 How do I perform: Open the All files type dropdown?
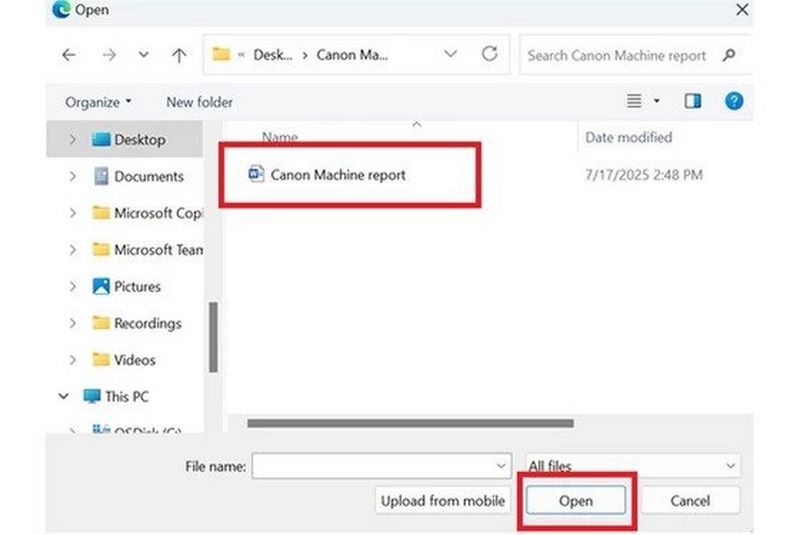click(x=633, y=466)
